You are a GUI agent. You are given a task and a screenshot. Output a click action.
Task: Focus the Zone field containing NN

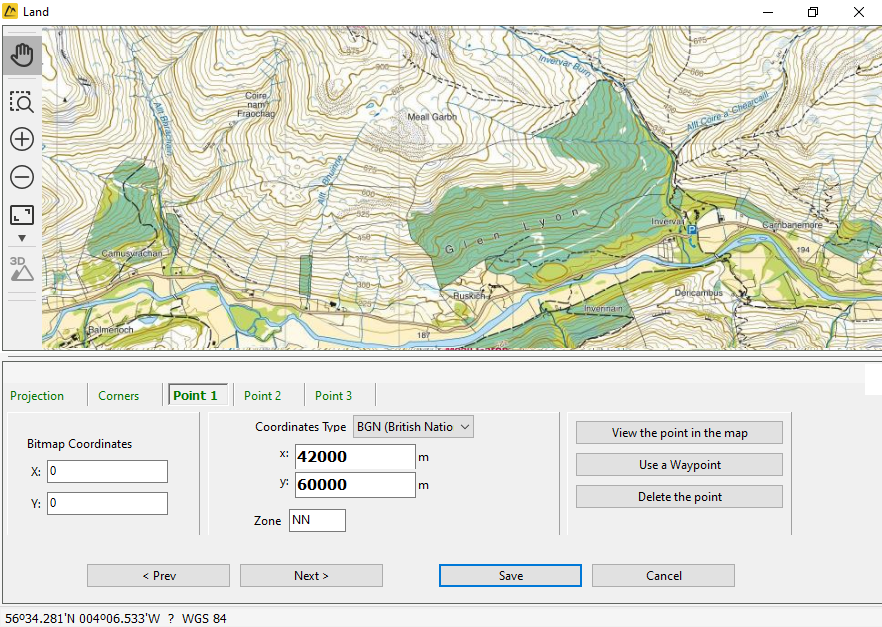[x=317, y=521]
